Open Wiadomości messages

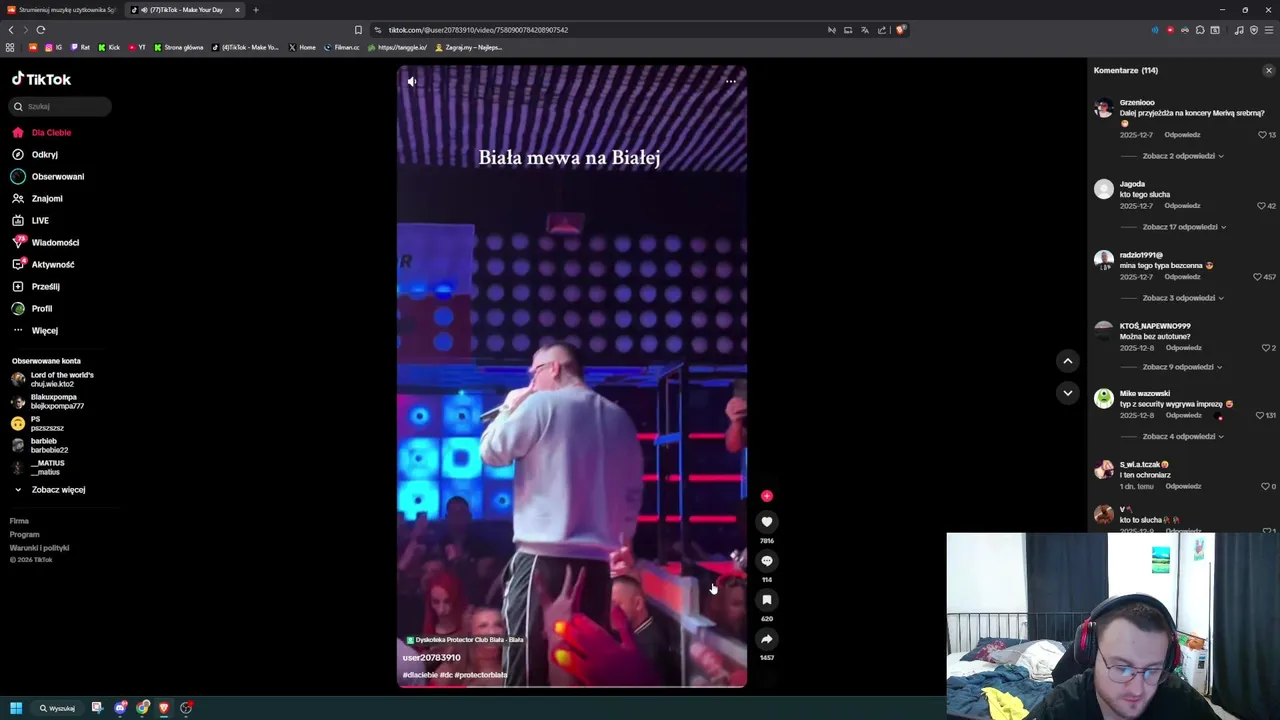54,243
